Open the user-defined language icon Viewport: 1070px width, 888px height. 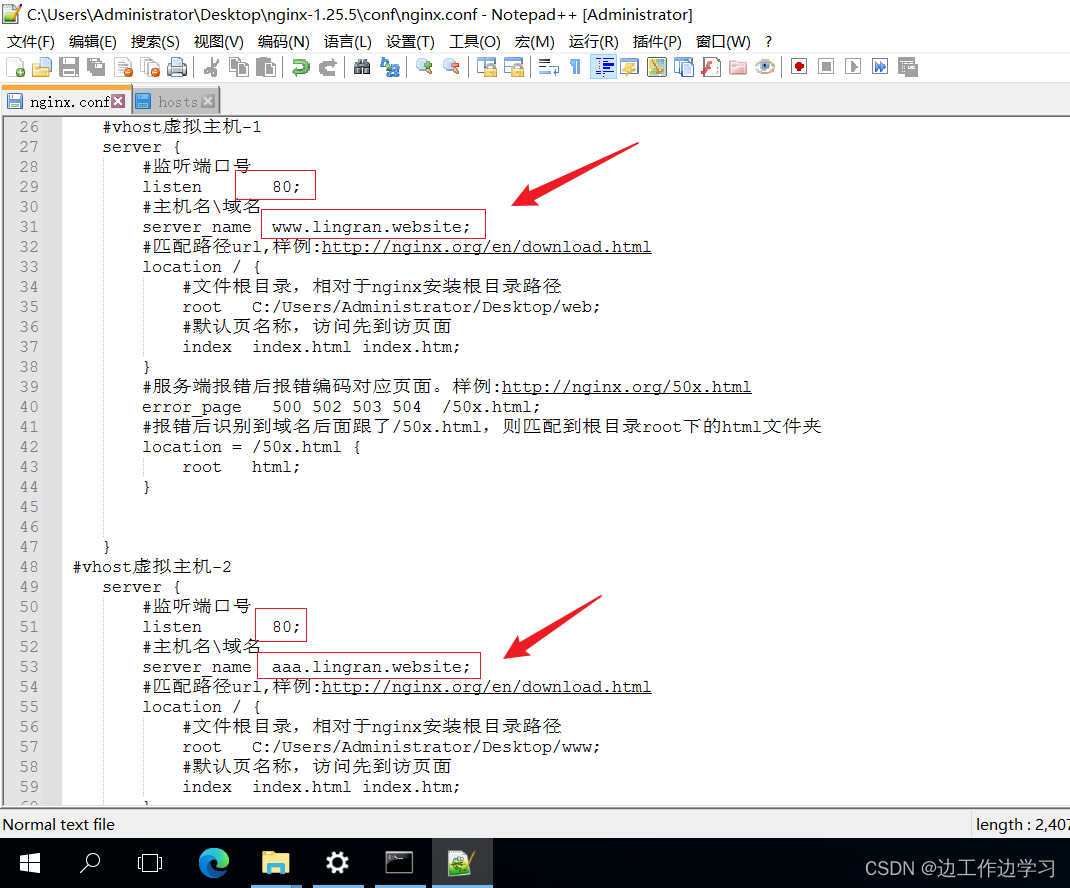point(630,67)
